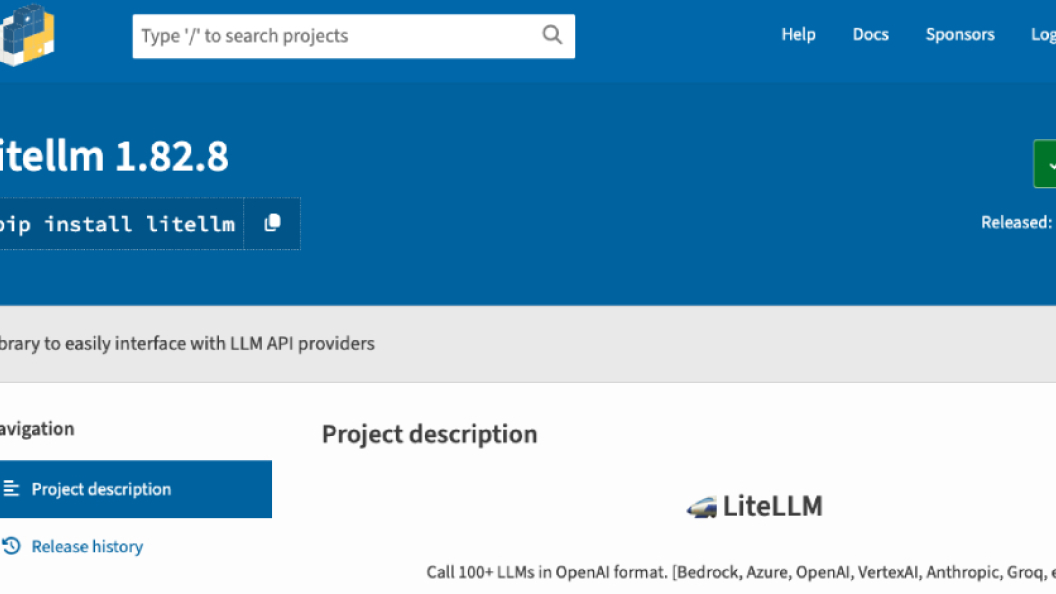Switch to the Release history tab
The image size is (1056, 594).
tap(87, 546)
